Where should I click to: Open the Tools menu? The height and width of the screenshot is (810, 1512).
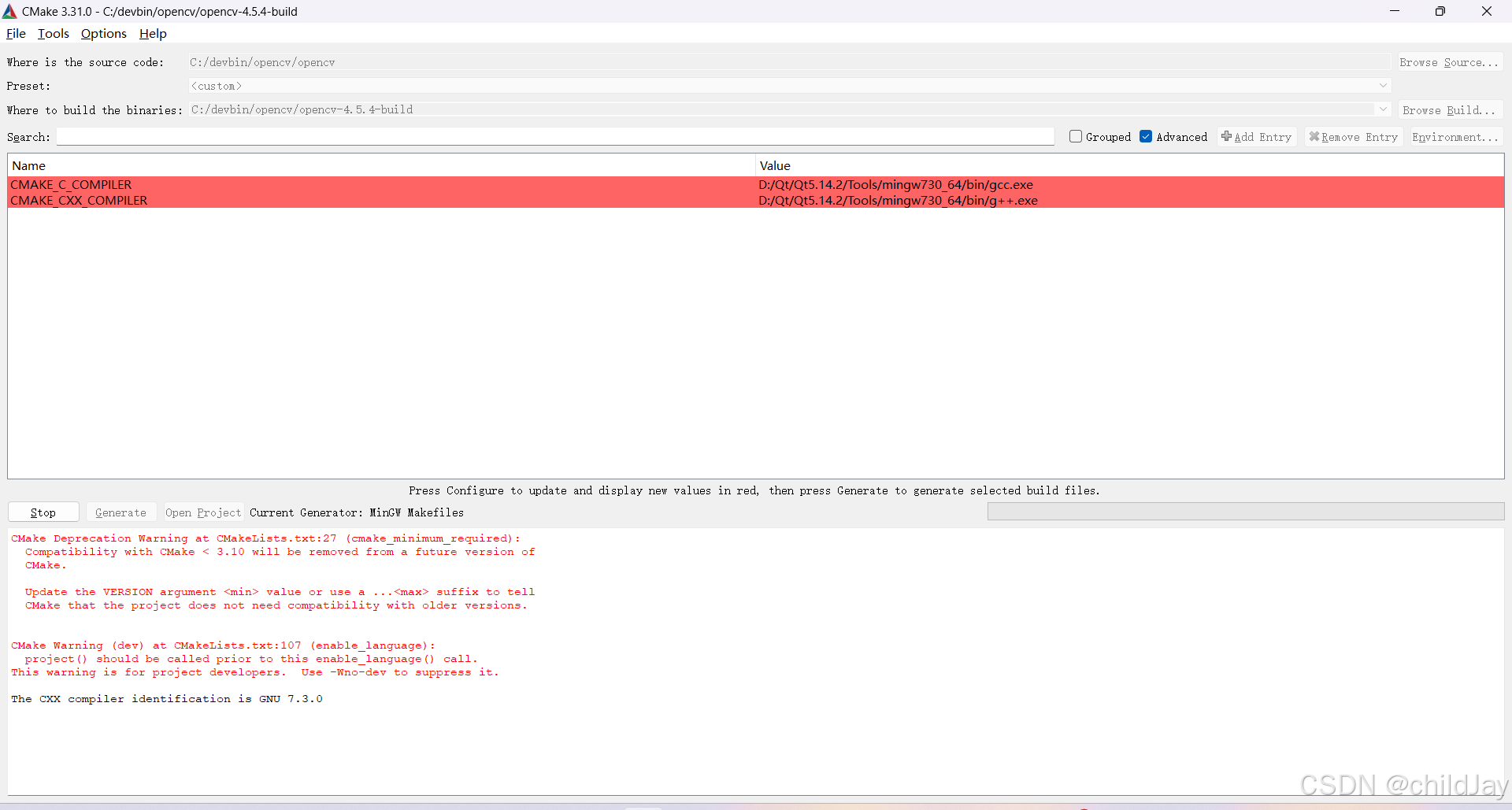(x=54, y=33)
